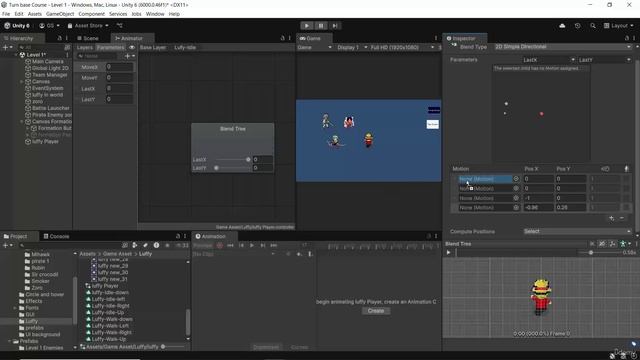Select the Layers tab in Animator
This screenshot has height=360, width=640.
tap(85, 47)
